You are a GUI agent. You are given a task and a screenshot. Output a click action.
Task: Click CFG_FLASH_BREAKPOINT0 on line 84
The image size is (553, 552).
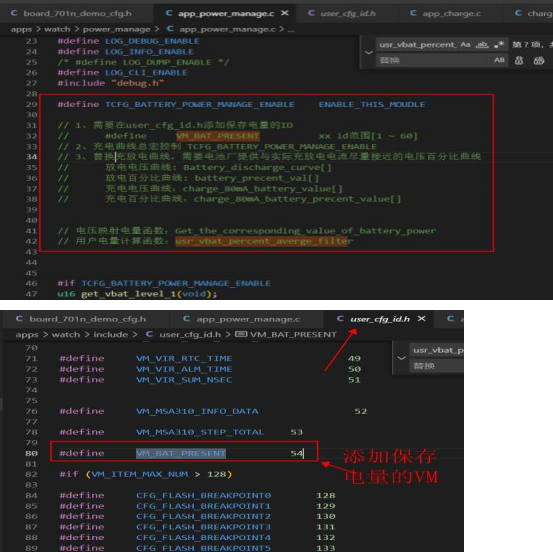203,496
